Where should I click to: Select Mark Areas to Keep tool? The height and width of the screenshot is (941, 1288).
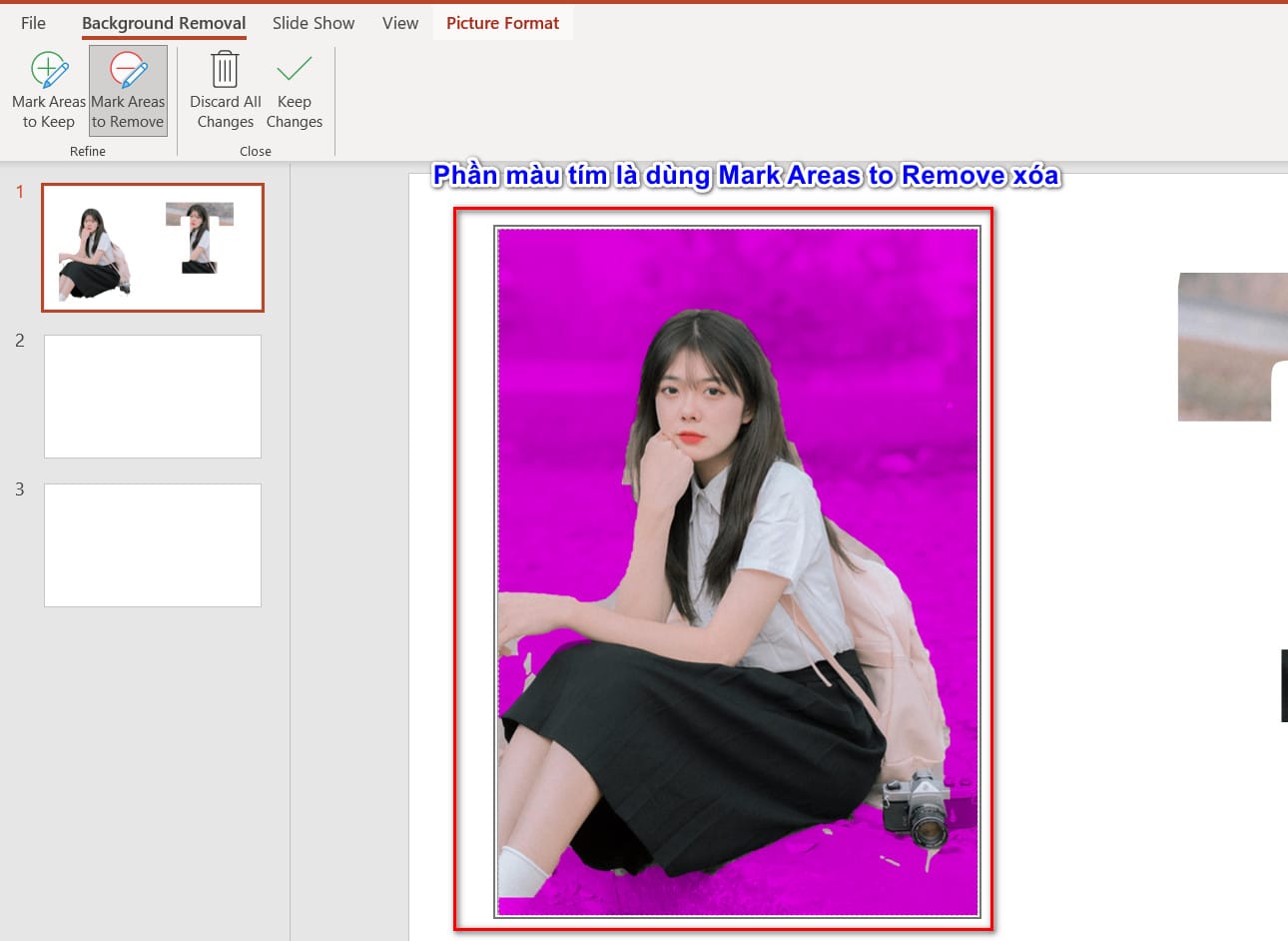(48, 91)
